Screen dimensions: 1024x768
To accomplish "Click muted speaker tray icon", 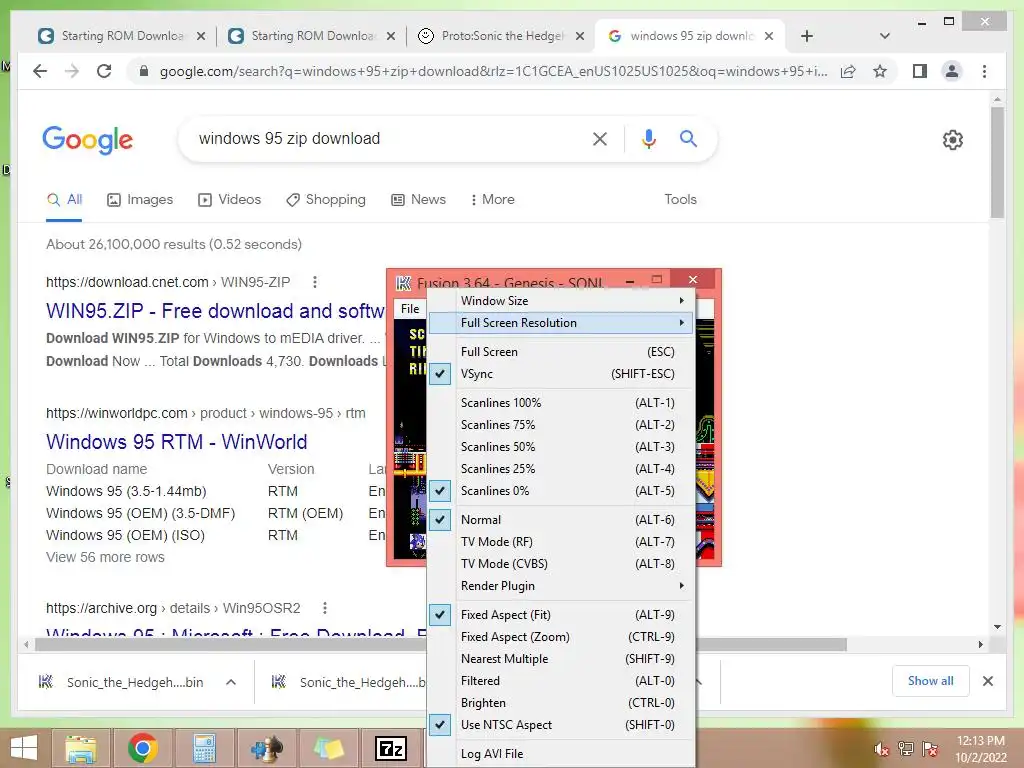I will (882, 749).
